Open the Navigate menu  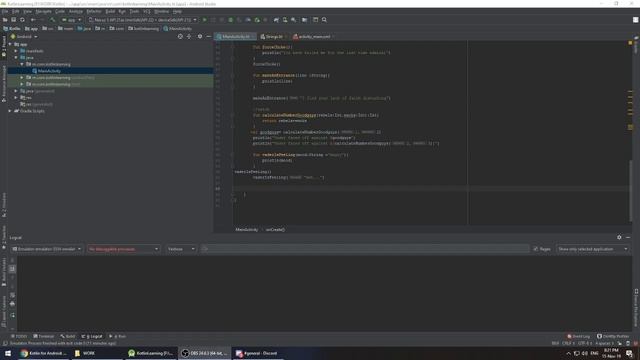(43, 11)
